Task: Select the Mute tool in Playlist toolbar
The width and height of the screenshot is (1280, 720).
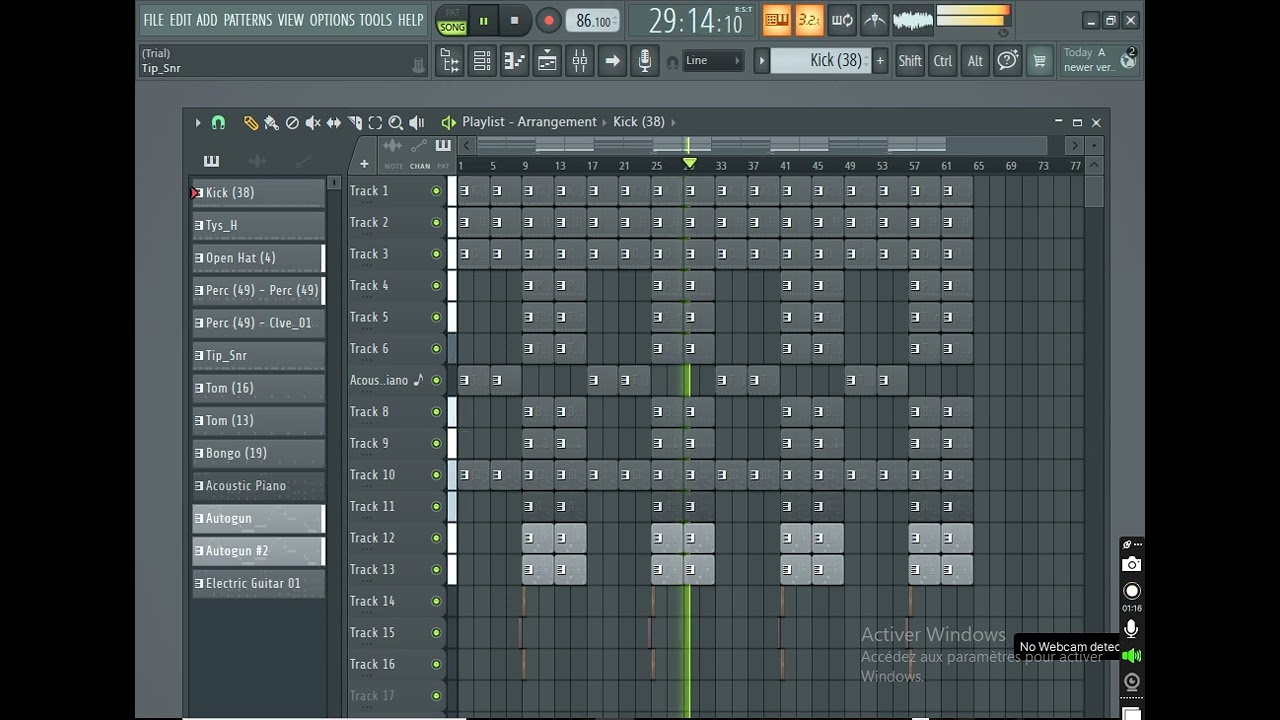Action: [313, 123]
